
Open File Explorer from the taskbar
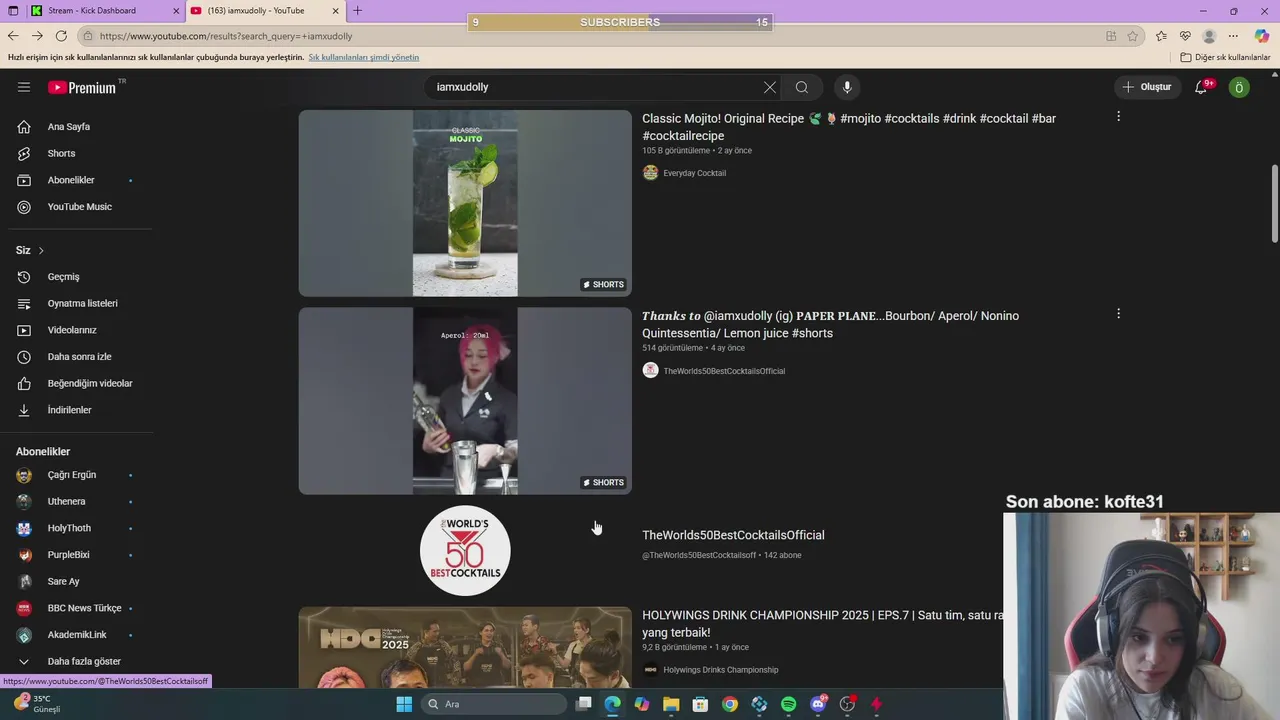[x=671, y=704]
